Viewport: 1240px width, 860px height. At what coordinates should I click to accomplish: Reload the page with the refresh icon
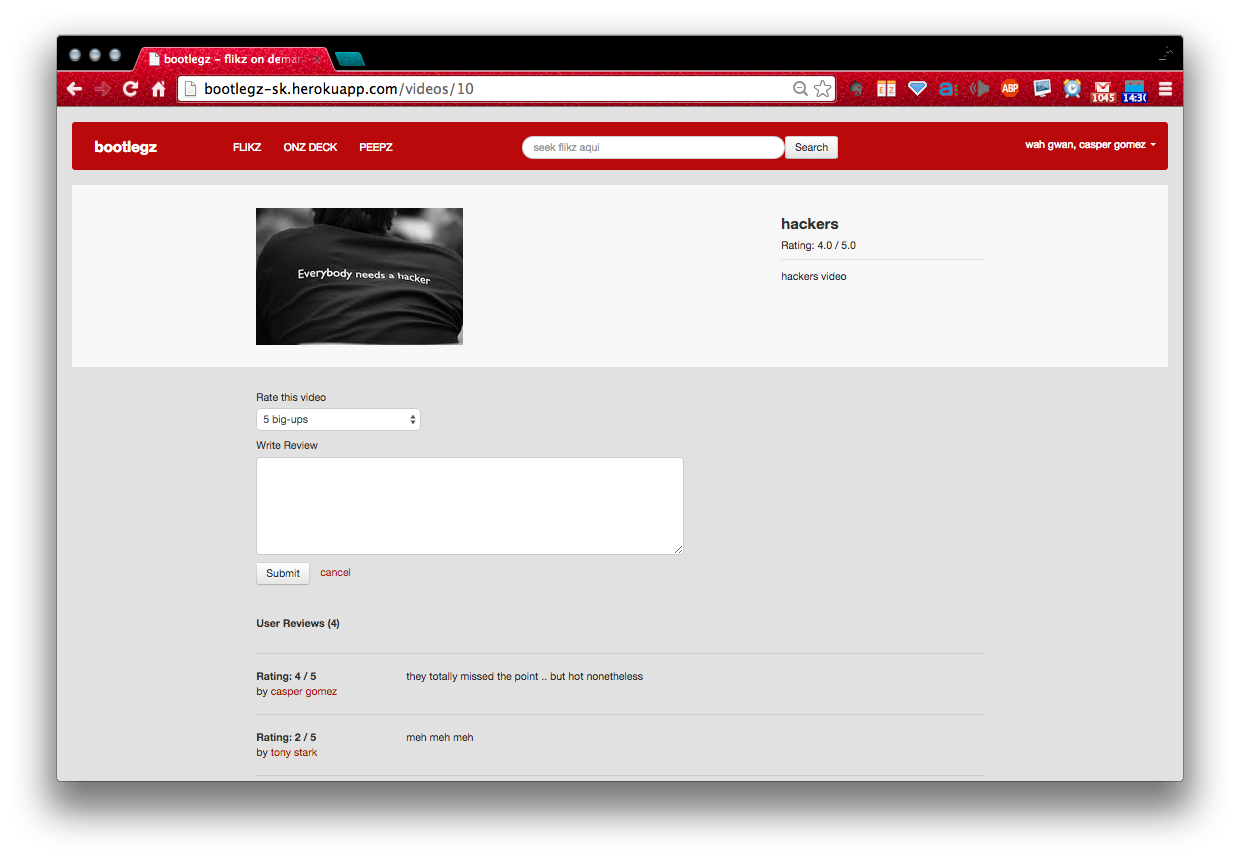130,89
